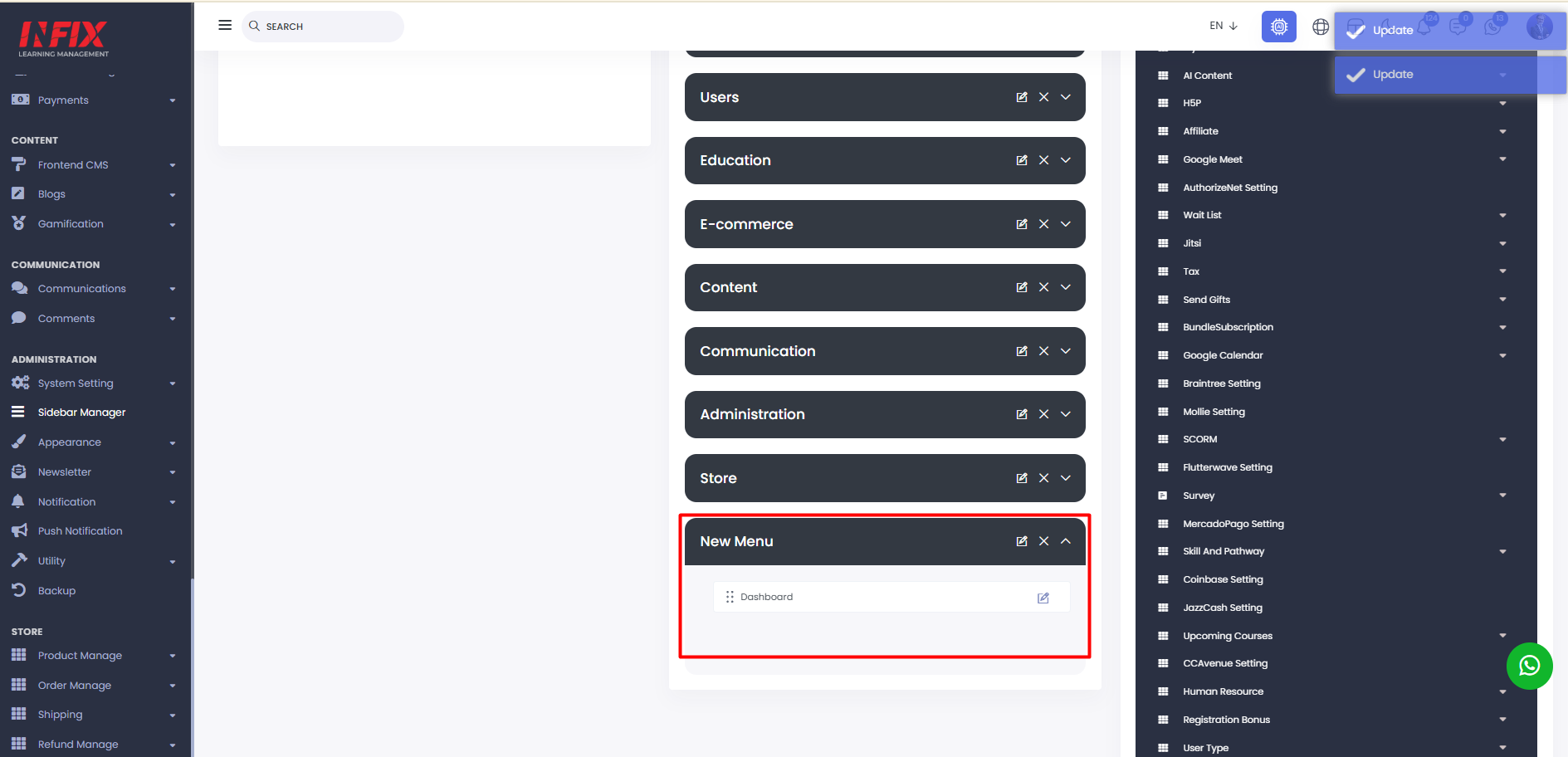Viewport: 1568px width, 757px height.
Task: Edit the E-commerce section
Action: point(1022,224)
